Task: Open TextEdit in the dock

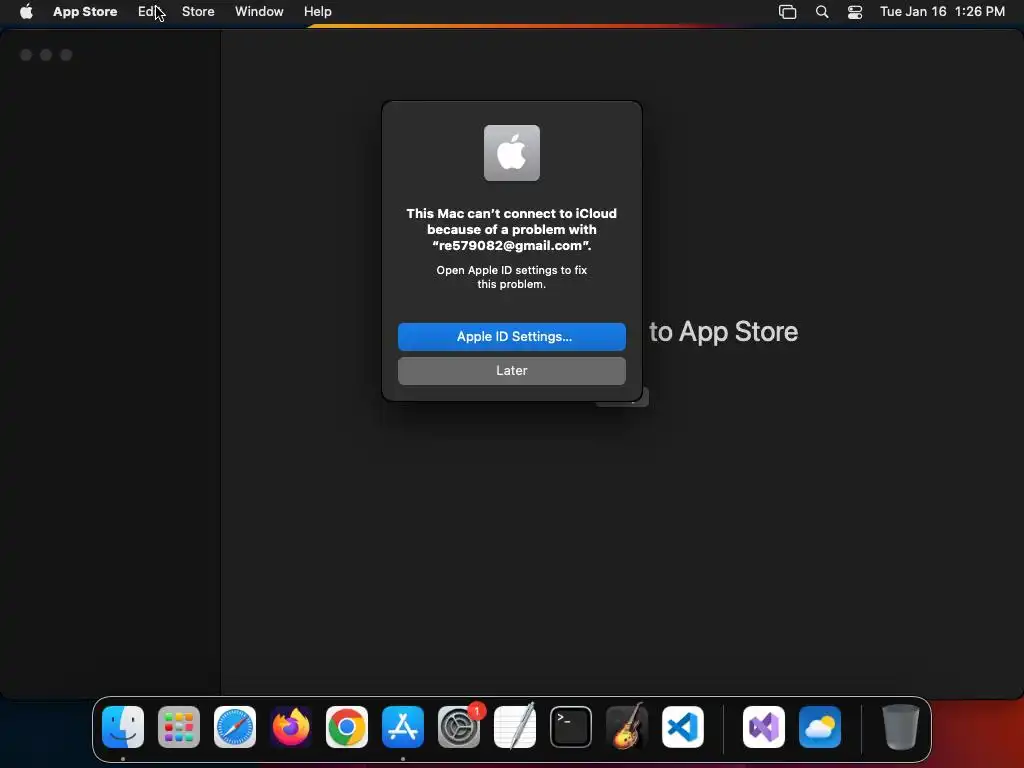Action: [515, 727]
